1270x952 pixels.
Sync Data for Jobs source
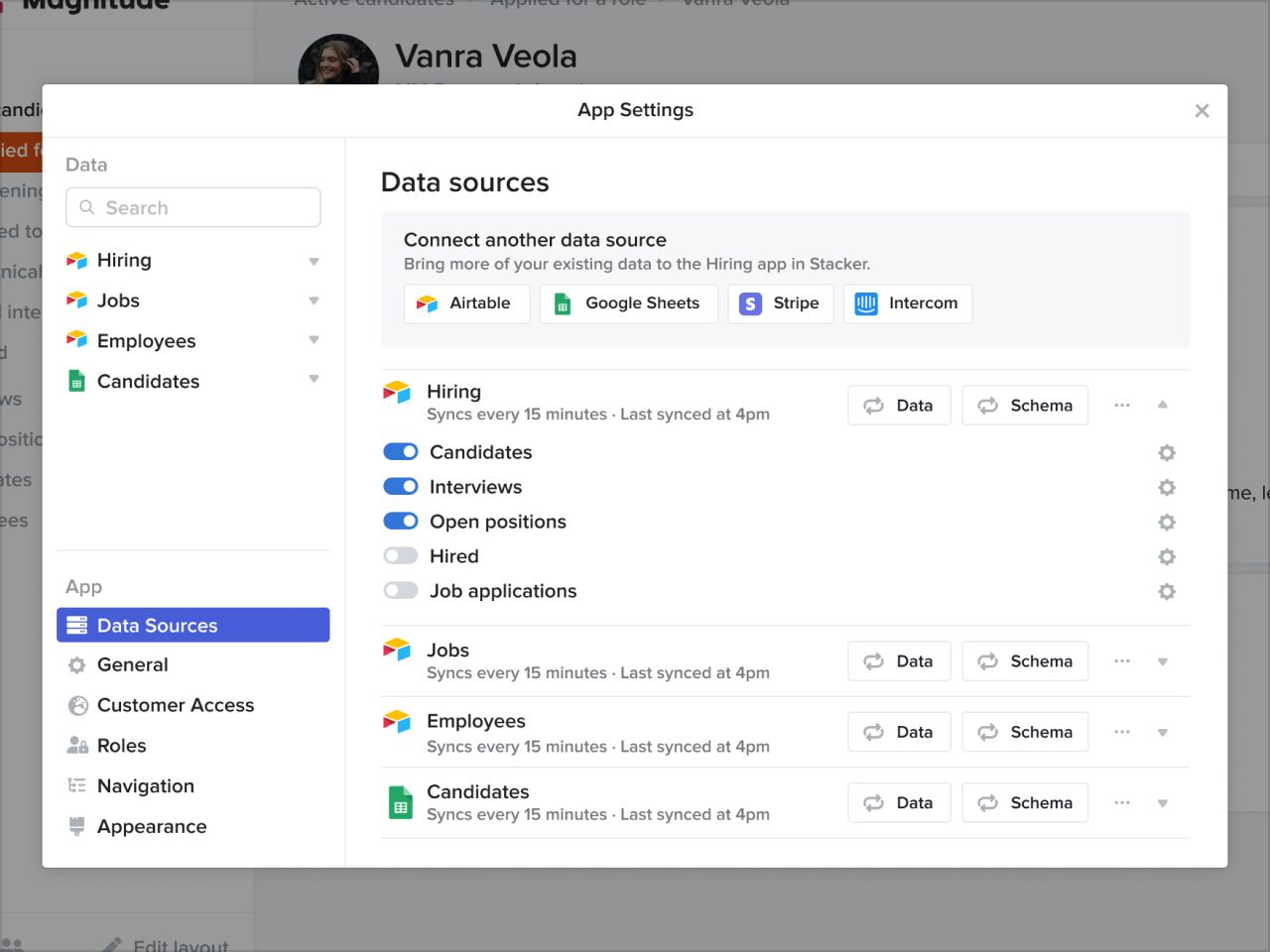coord(900,661)
